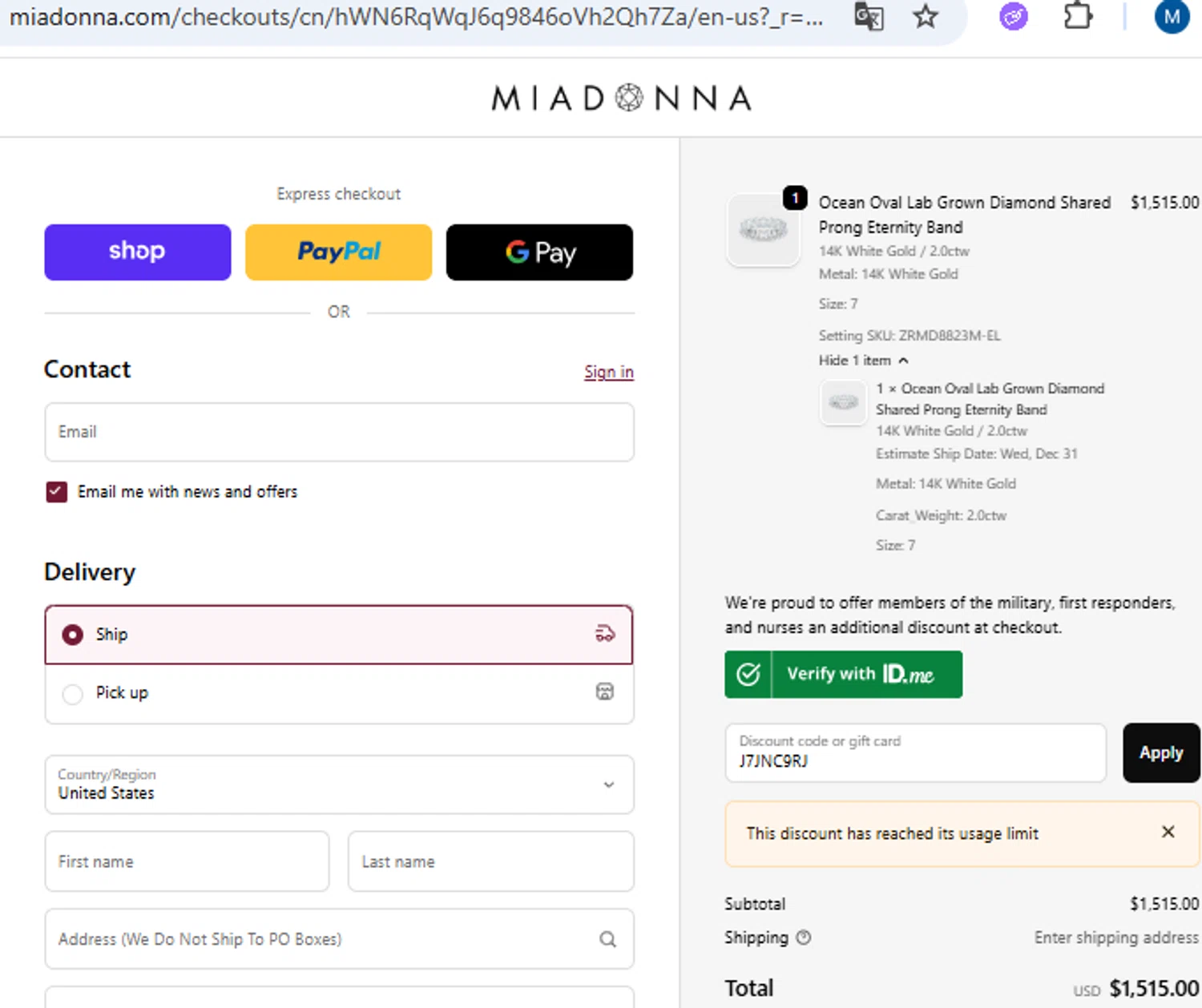Image resolution: width=1202 pixels, height=1008 pixels.
Task: Click the browser address bar URL
Action: pos(416,17)
